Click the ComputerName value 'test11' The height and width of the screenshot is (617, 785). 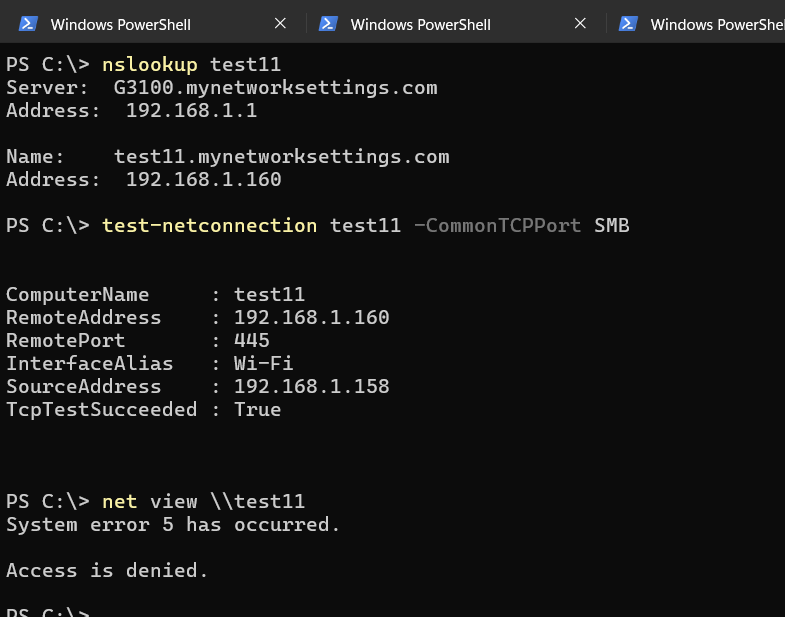coord(269,294)
